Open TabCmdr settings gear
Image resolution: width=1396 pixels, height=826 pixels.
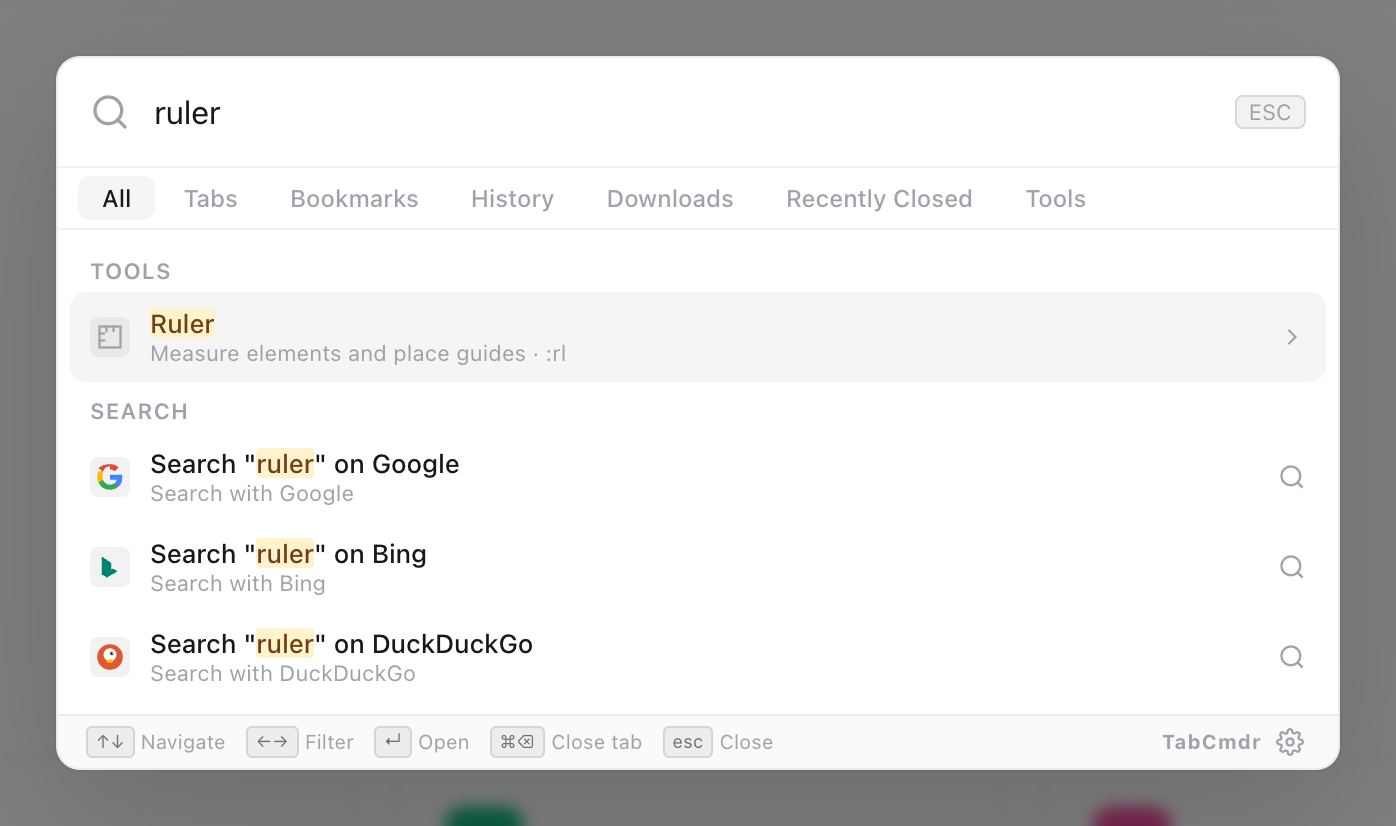(x=1290, y=742)
